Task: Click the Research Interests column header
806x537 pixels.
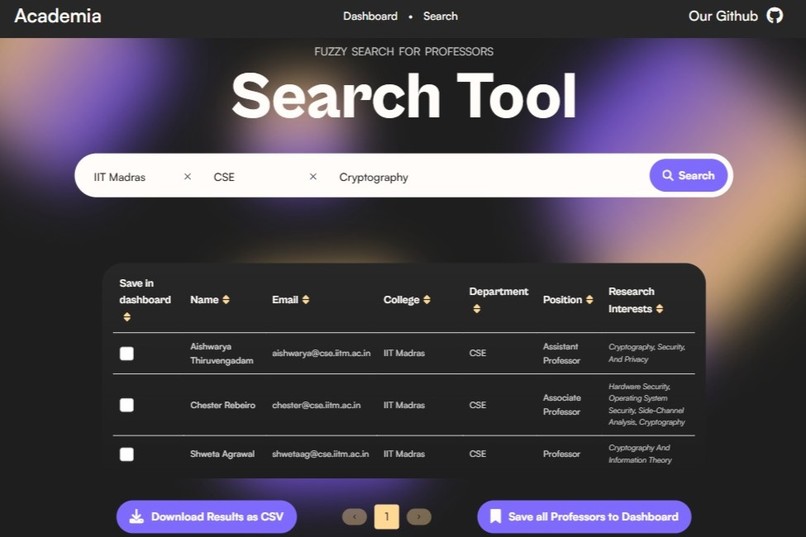Action: point(631,300)
